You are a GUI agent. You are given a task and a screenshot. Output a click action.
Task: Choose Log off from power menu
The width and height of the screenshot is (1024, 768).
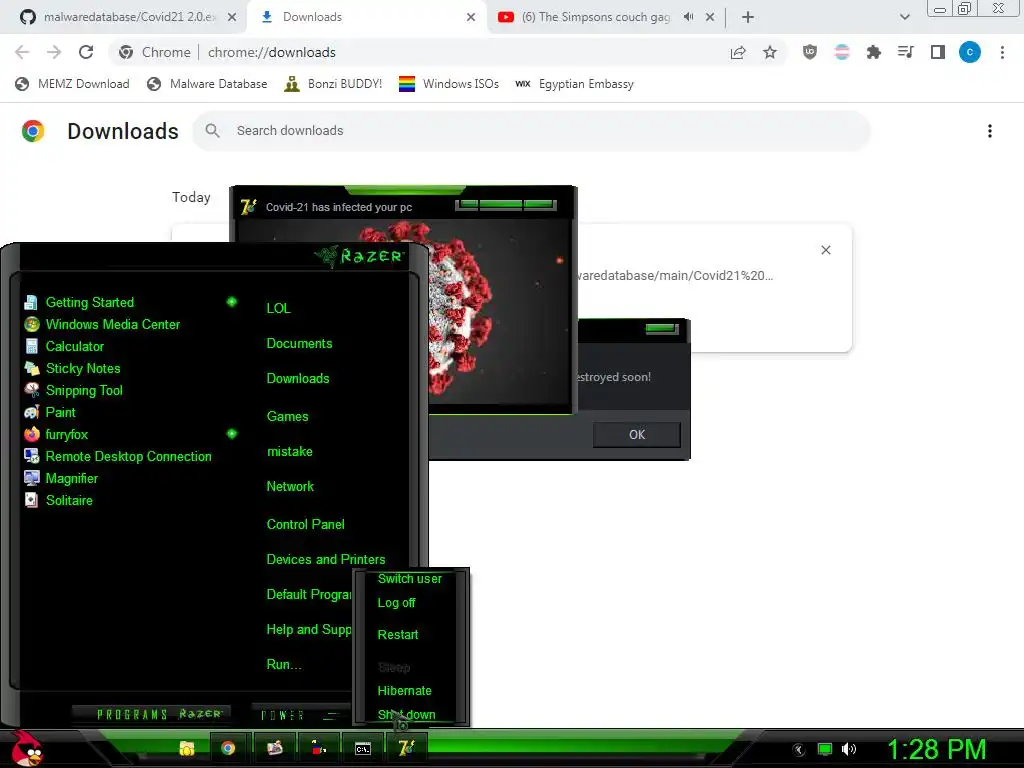click(396, 603)
